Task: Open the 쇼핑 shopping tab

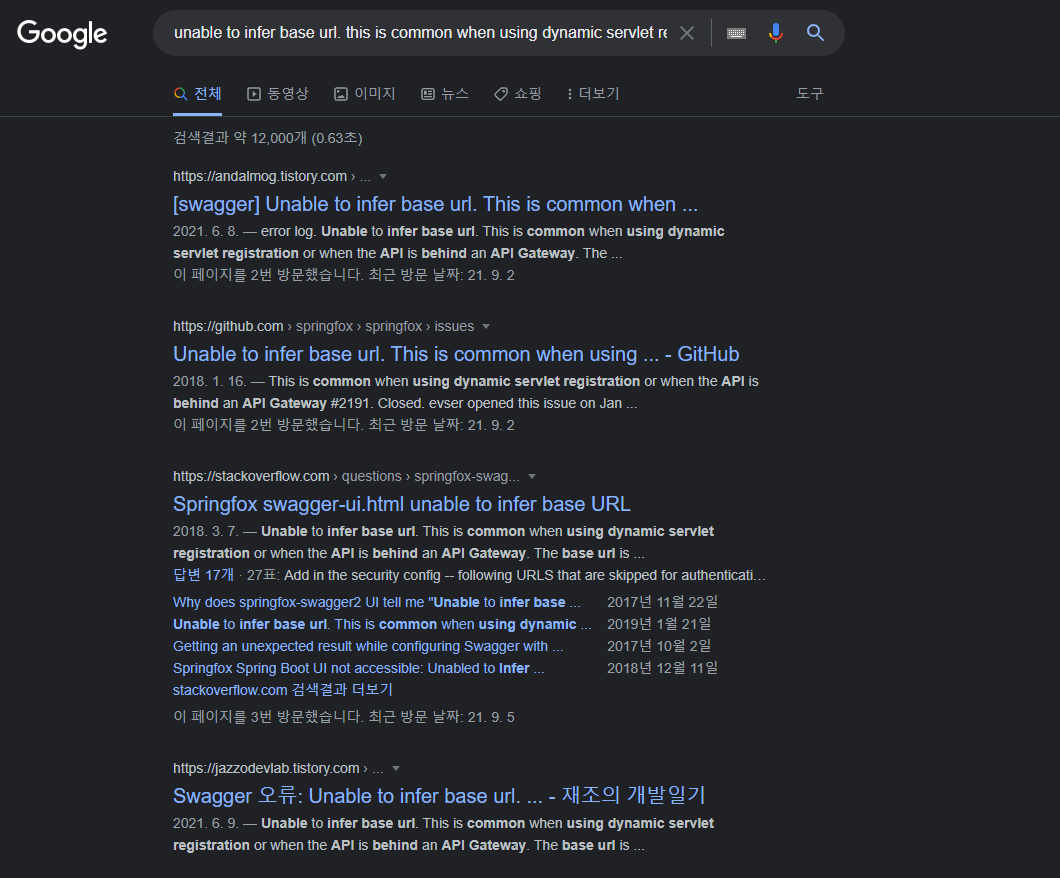Action: tap(518, 93)
